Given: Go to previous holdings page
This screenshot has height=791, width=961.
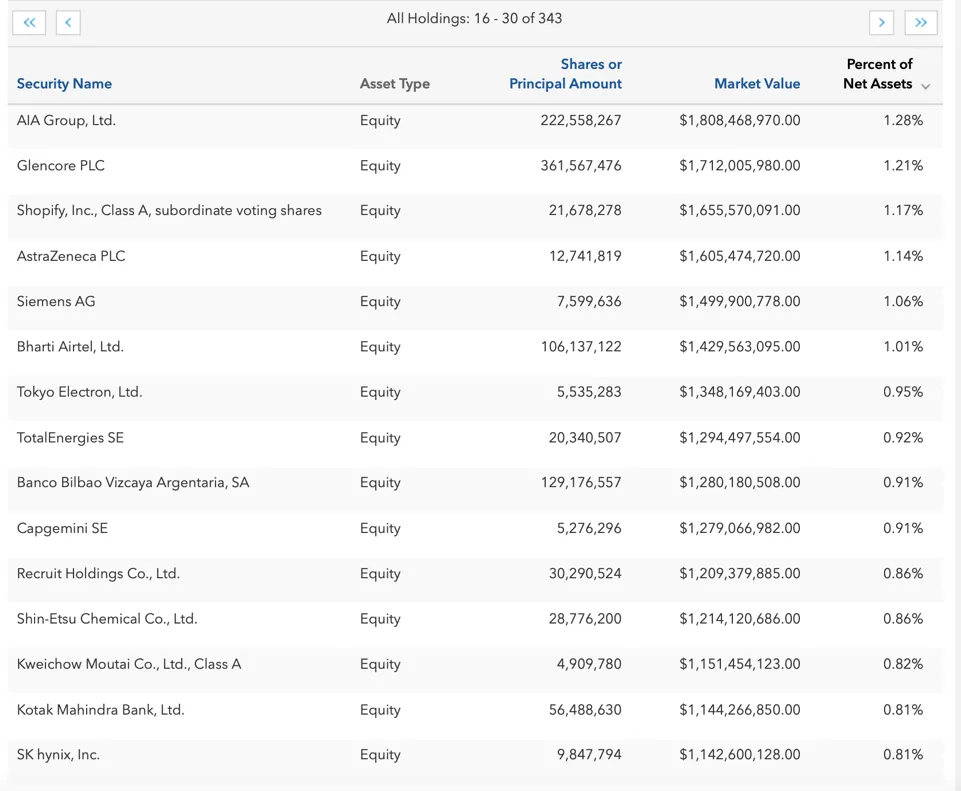Looking at the screenshot, I should coord(68,22).
